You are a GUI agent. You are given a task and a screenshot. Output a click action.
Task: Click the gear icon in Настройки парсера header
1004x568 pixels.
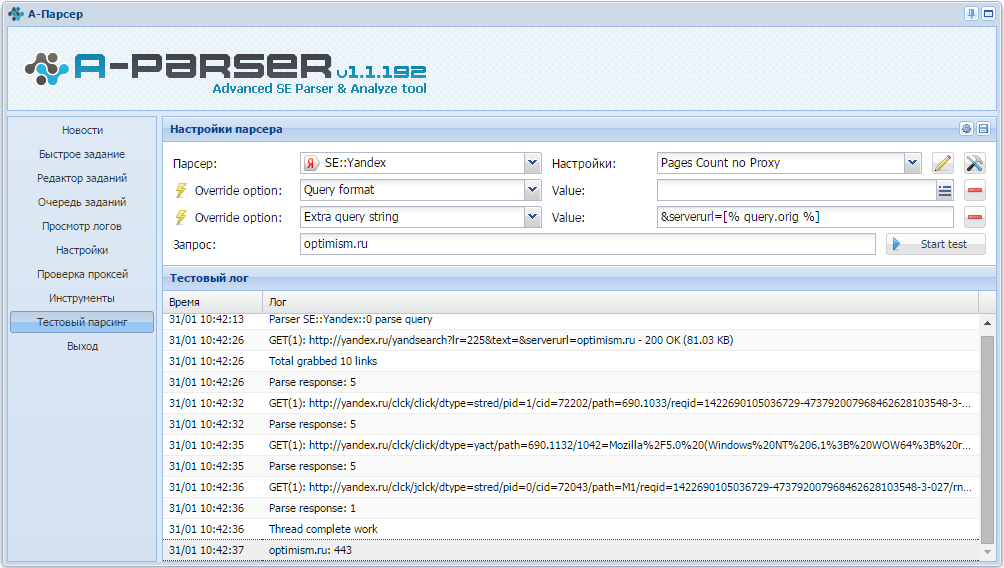[966, 129]
